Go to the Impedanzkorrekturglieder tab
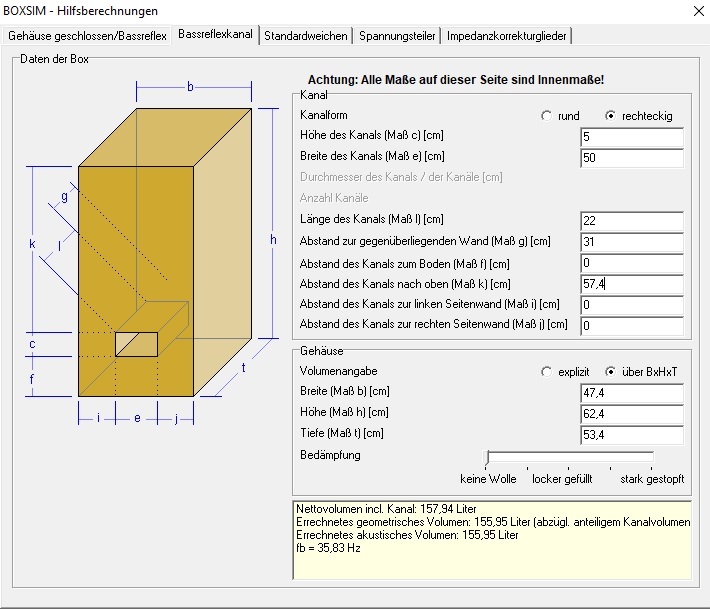This screenshot has width=710, height=609. point(506,36)
